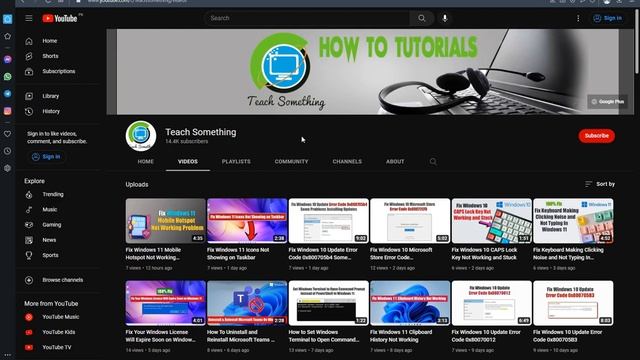
Task: Open Shorts in the sidebar
Action: [50, 56]
